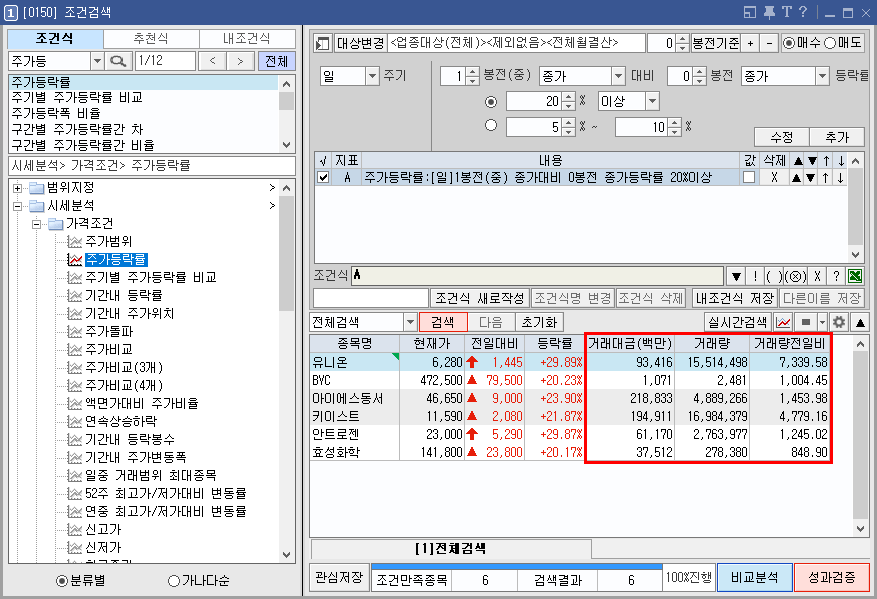Click the T font icon in title bar
This screenshot has height=599, width=877.
tap(788, 11)
